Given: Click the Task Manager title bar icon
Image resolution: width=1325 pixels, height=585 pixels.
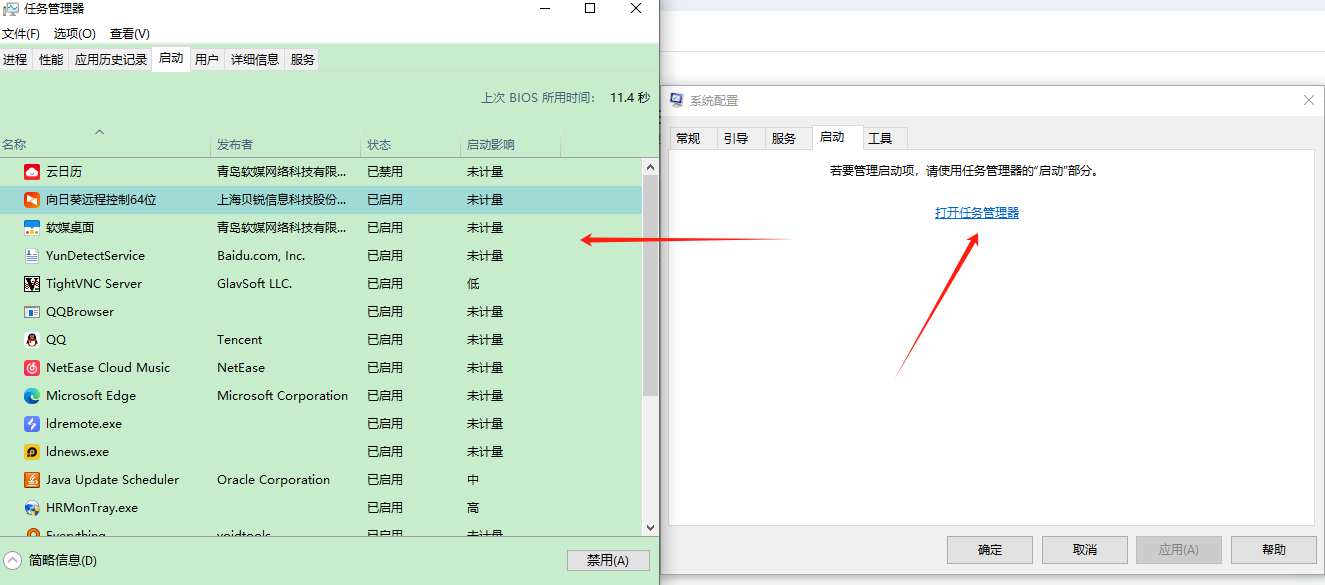Looking at the screenshot, I should 11,9.
